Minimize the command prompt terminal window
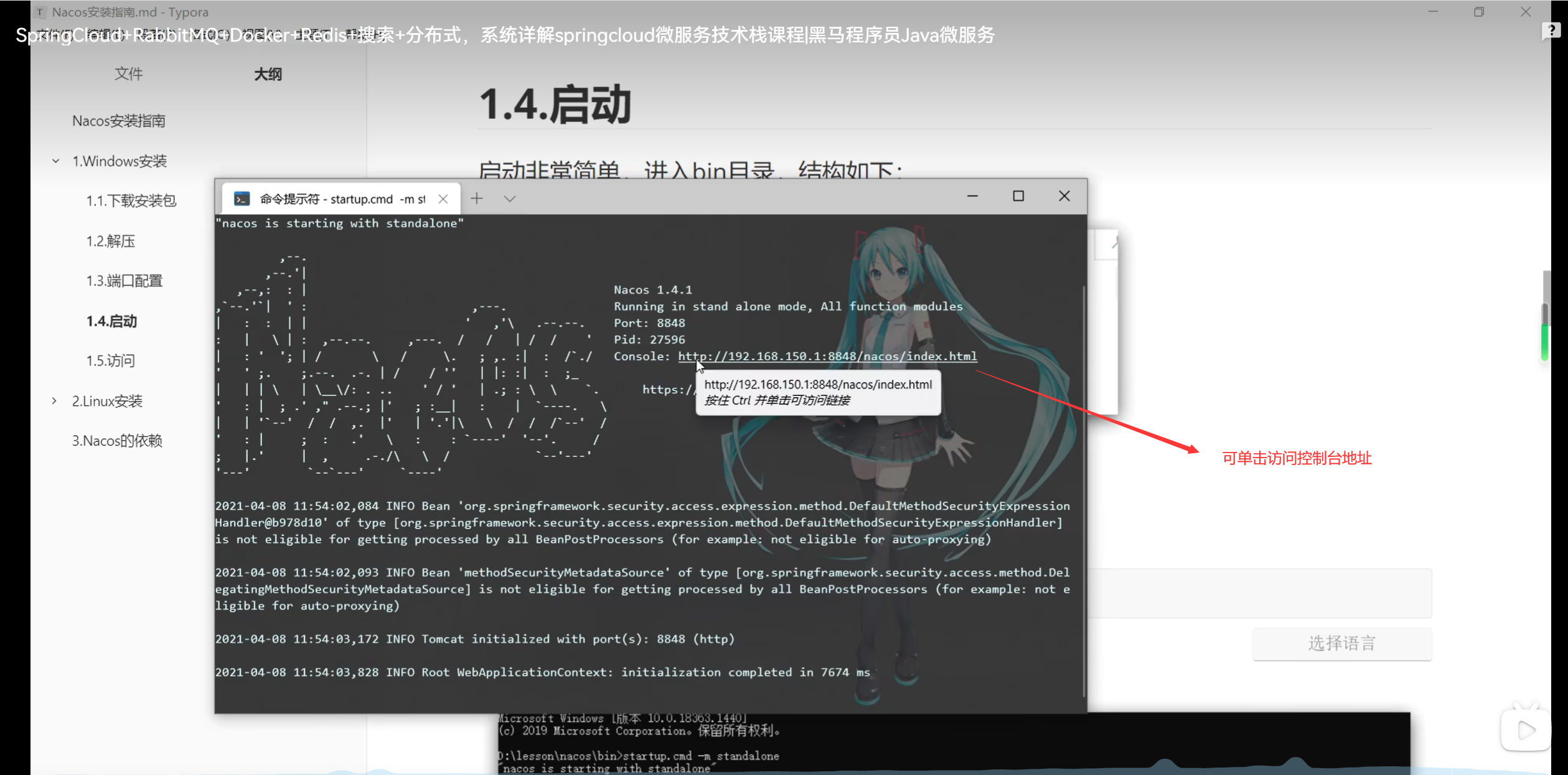The width and height of the screenshot is (1568, 775). pyautogui.click(x=972, y=196)
